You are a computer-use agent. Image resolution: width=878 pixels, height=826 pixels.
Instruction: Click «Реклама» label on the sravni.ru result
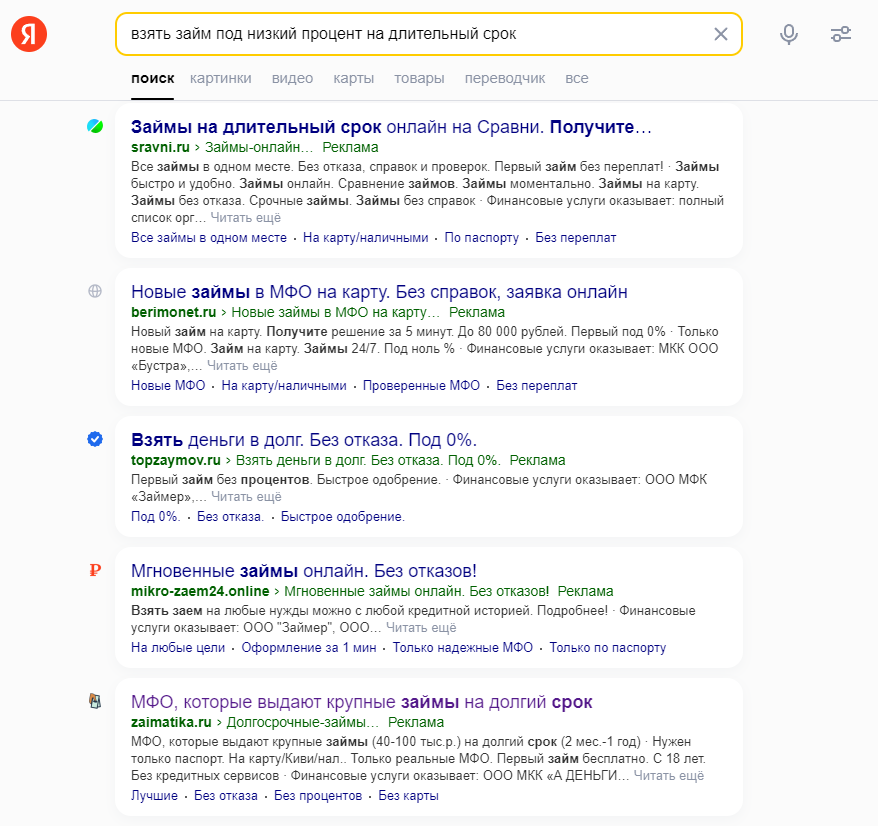point(350,147)
